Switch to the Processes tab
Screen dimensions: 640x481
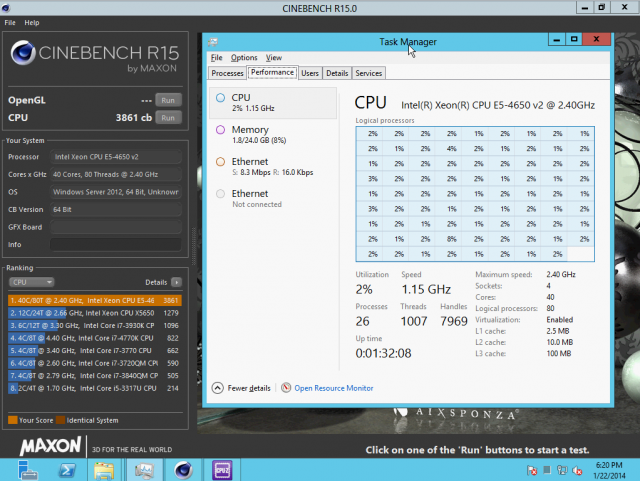(x=227, y=73)
